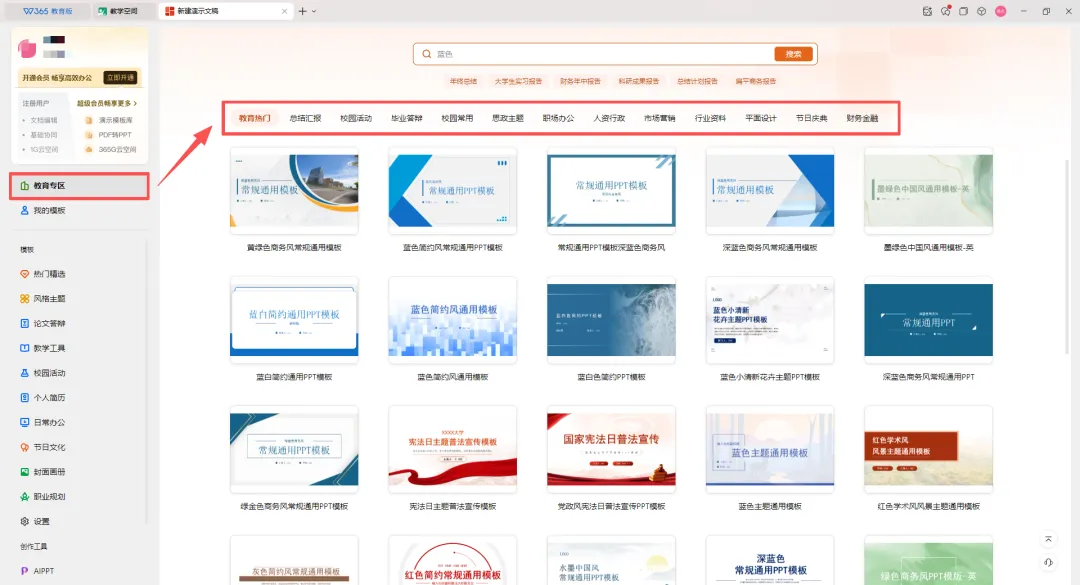The image size is (1080, 585).
Task: Switch to the 市场营销 tab
Action: pyautogui.click(x=660, y=118)
